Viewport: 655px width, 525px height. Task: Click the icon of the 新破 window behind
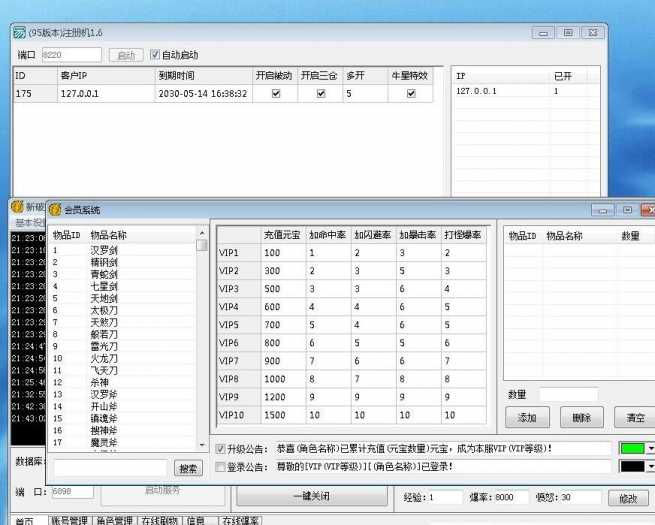(17, 206)
